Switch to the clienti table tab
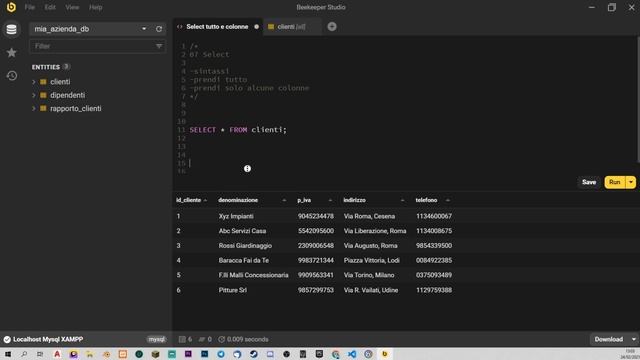640x360 pixels. click(291, 27)
